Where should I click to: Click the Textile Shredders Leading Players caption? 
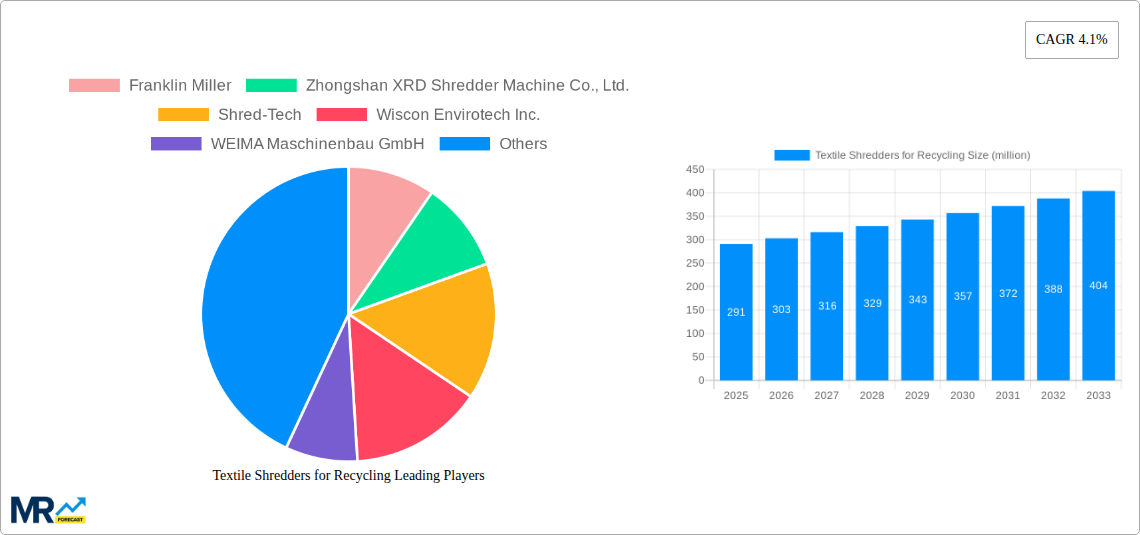[x=348, y=475]
